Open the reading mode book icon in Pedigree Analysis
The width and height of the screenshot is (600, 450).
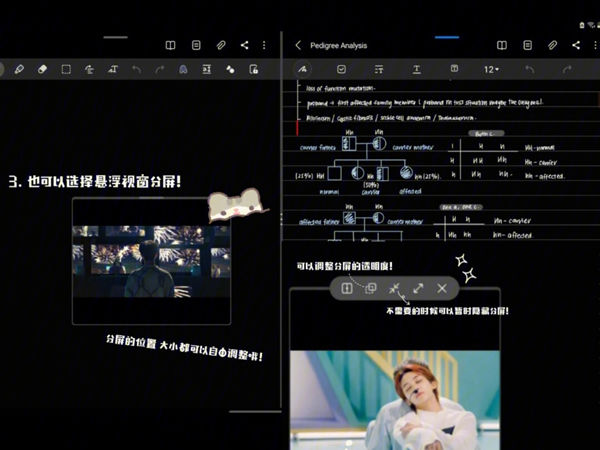[x=502, y=45]
